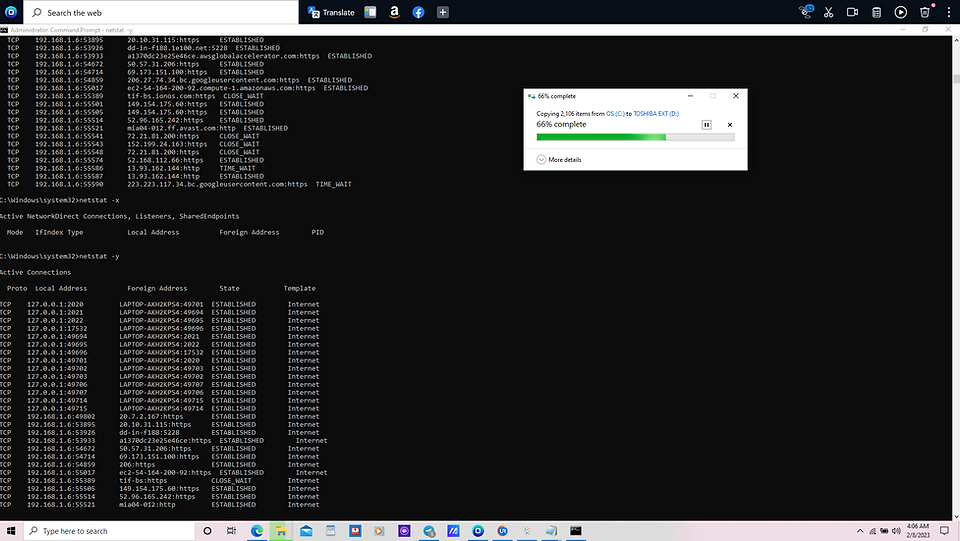Open the calculator icon in top toolbar
Image resolution: width=960 pixels, height=541 pixels.
tap(876, 12)
